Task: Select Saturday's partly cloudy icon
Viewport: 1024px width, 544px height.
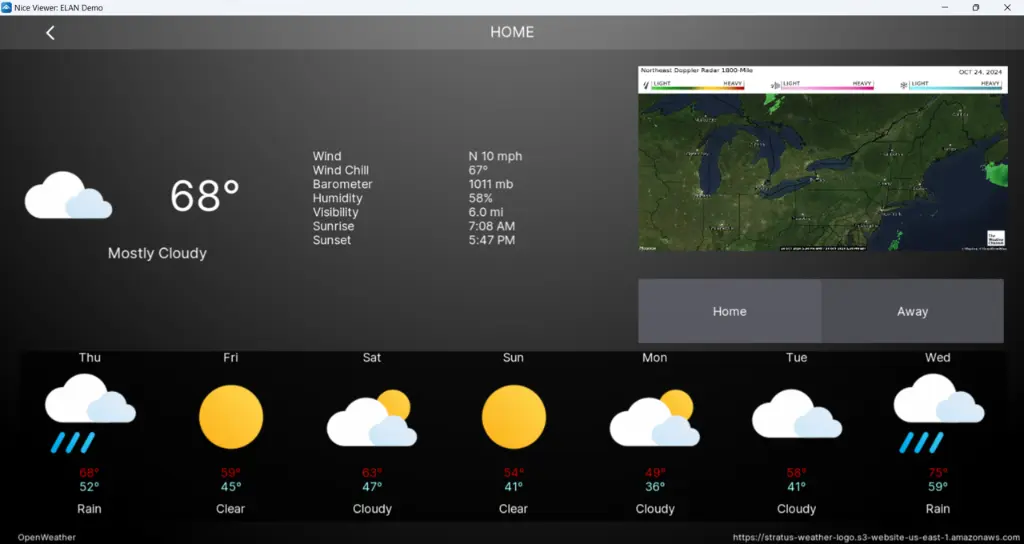Action: point(372,418)
